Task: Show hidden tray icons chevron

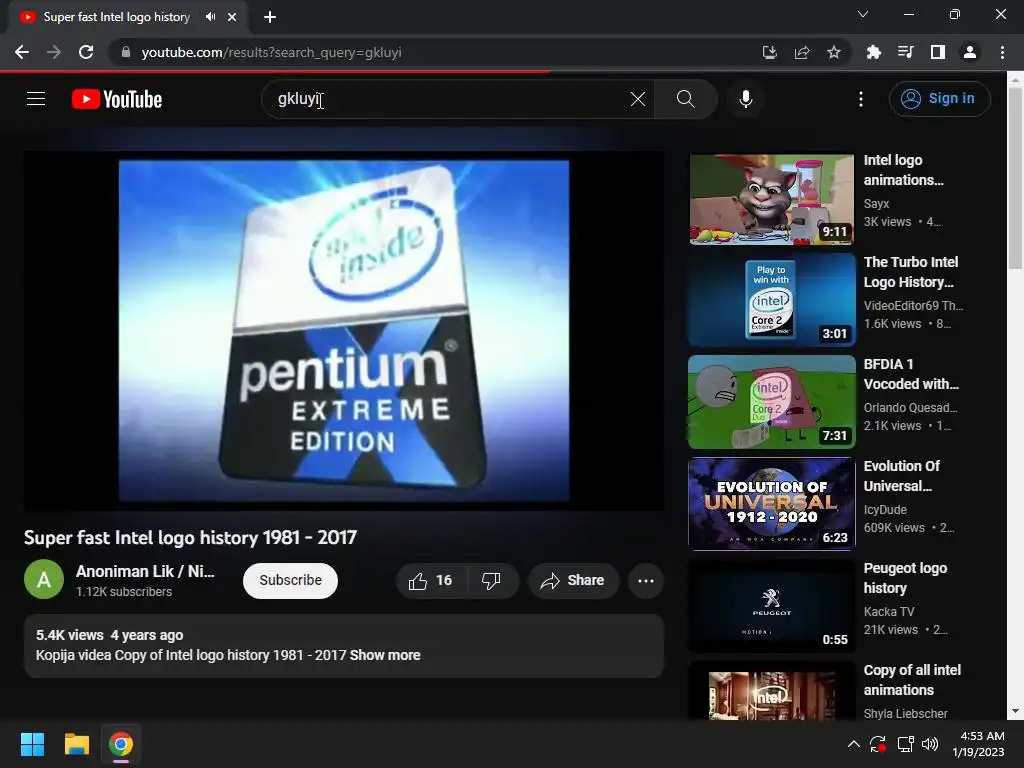Action: [x=854, y=744]
